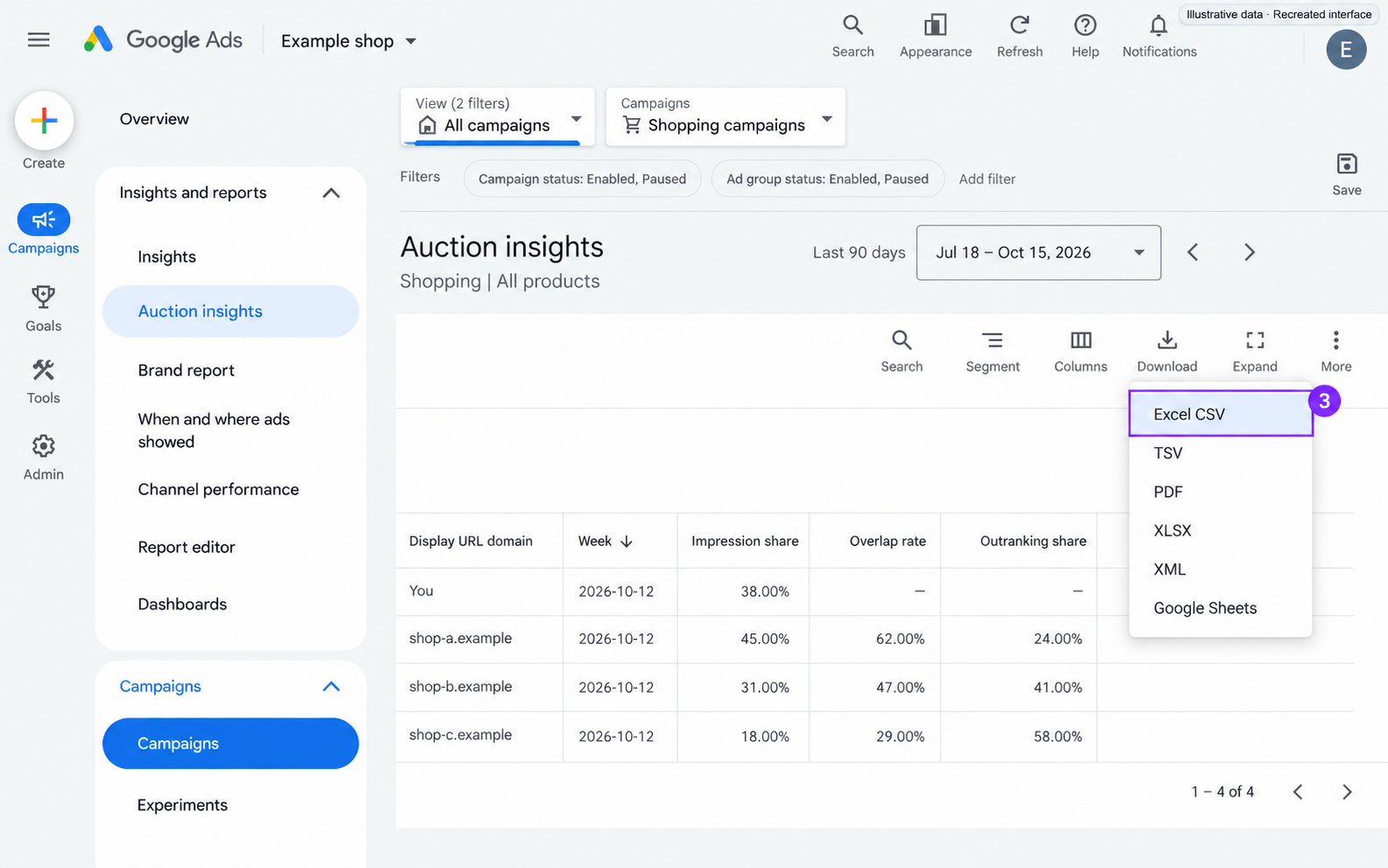Open the Example shop account dropdown
1388x868 pixels.
pyautogui.click(x=348, y=41)
